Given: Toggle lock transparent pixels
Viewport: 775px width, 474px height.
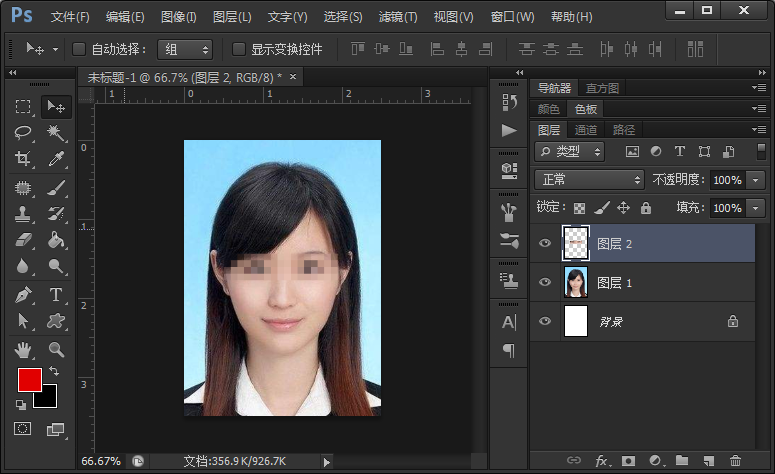Looking at the screenshot, I should (x=579, y=208).
